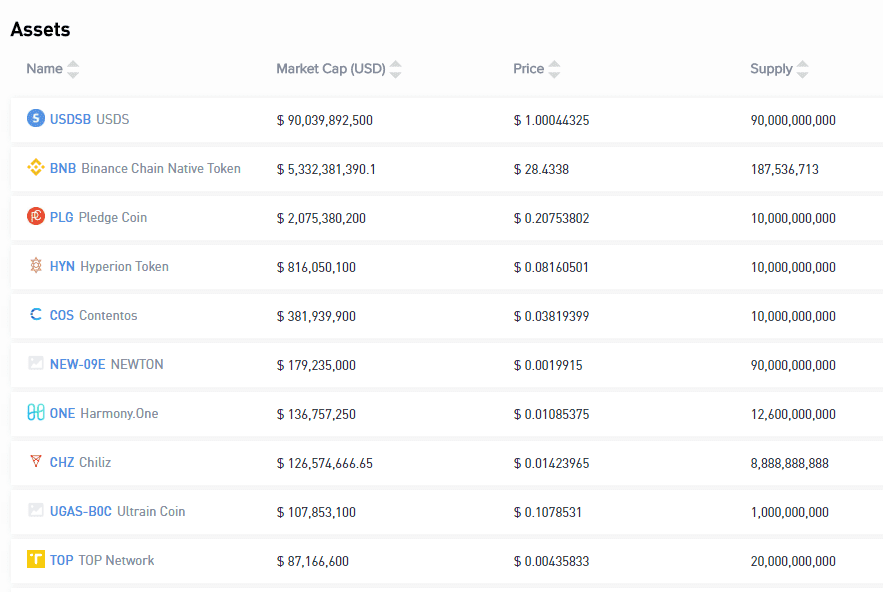Viewport: 883px width, 592px height.
Task: Click the 'Assets' heading
Action: [41, 29]
